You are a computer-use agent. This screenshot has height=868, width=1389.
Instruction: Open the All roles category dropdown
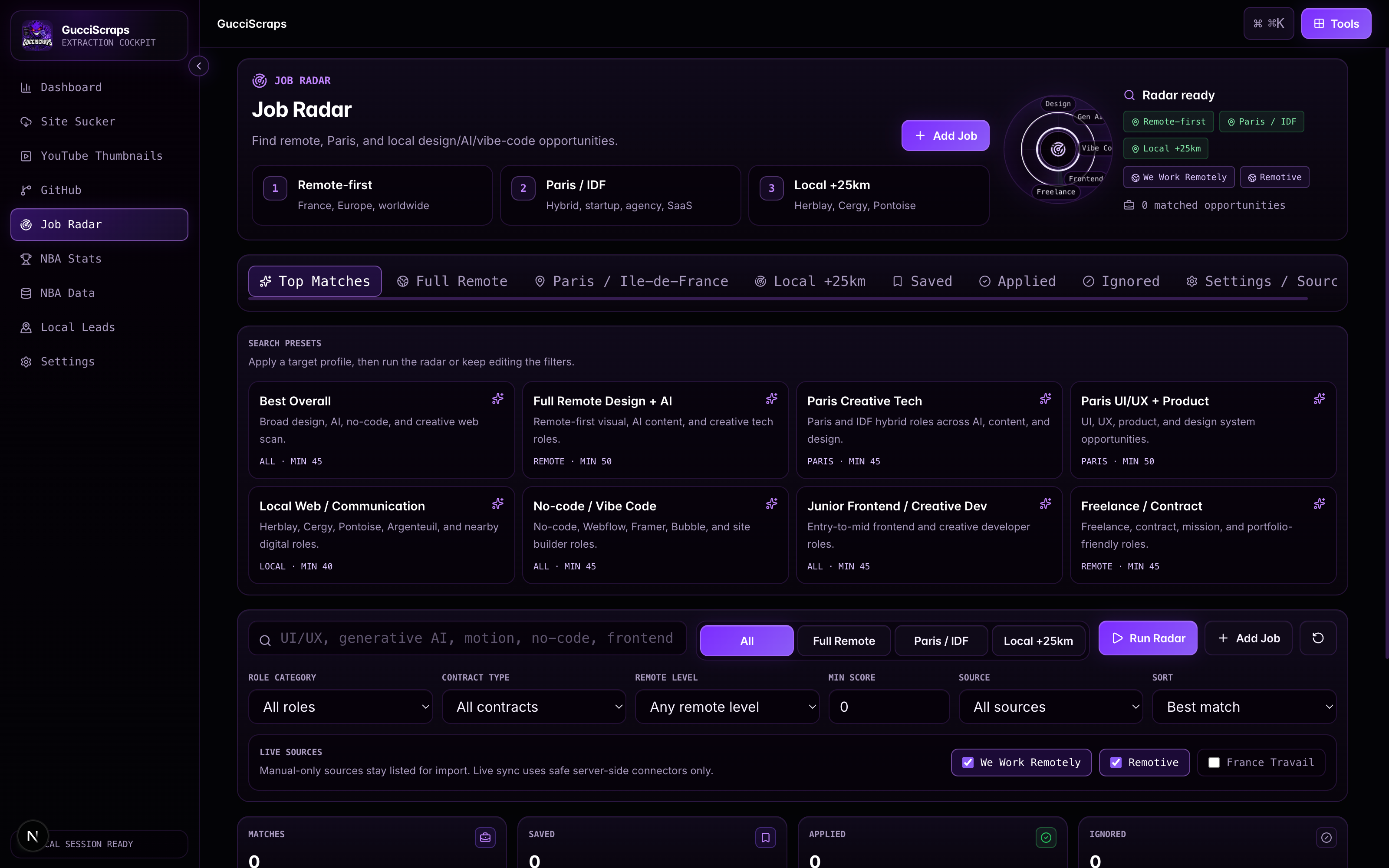tap(340, 707)
